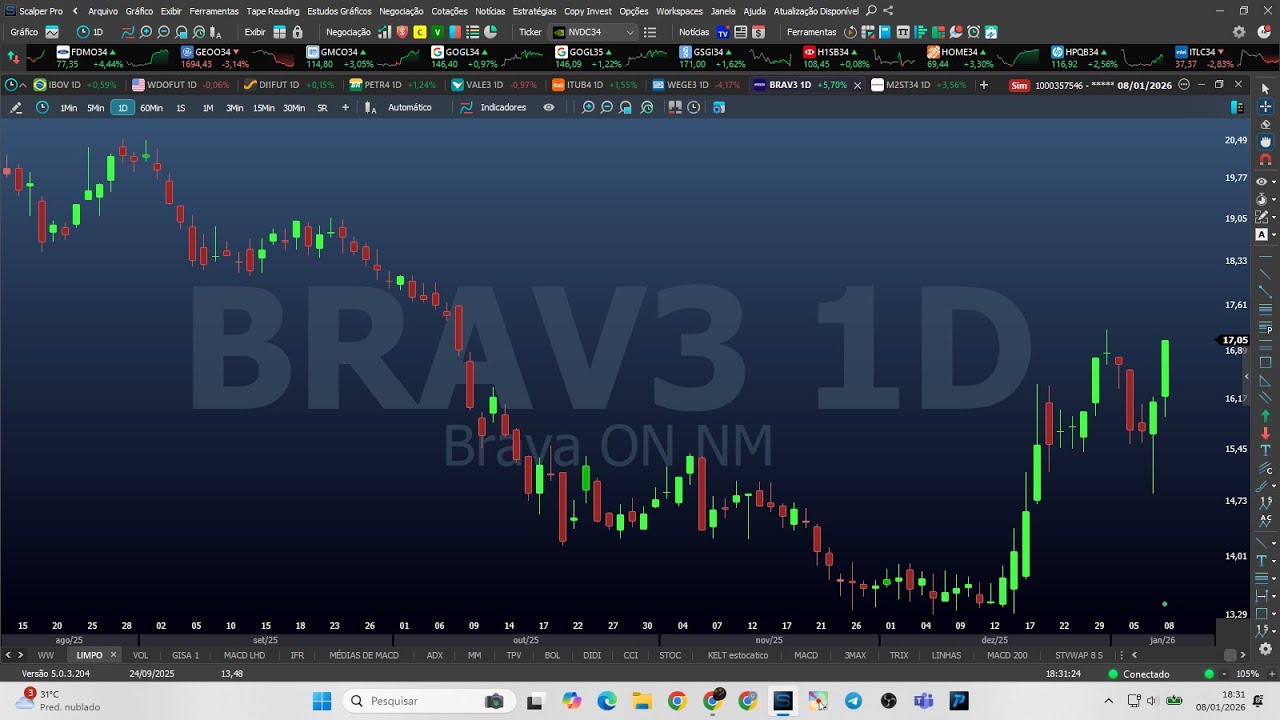This screenshot has width=1280, height=720.
Task: Select the 30Min timeframe
Action: 294,108
